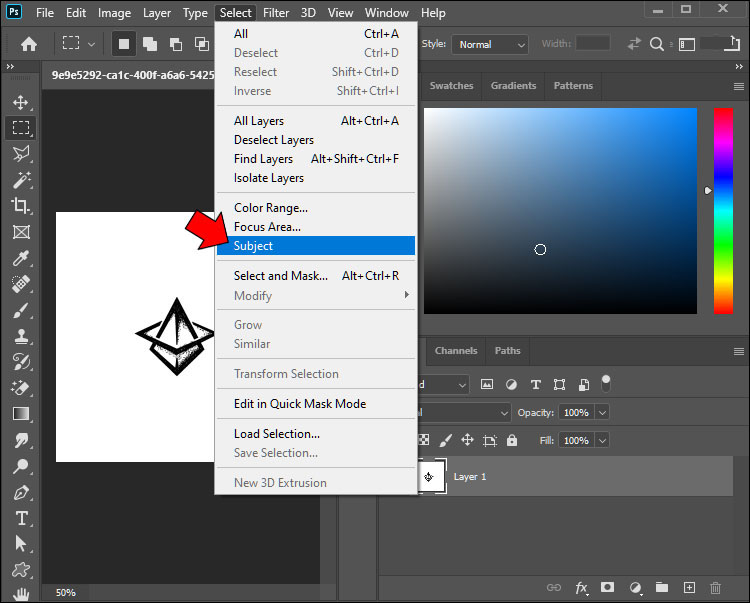Select the Hand tool
Image resolution: width=750 pixels, height=603 pixels.
click(21, 594)
